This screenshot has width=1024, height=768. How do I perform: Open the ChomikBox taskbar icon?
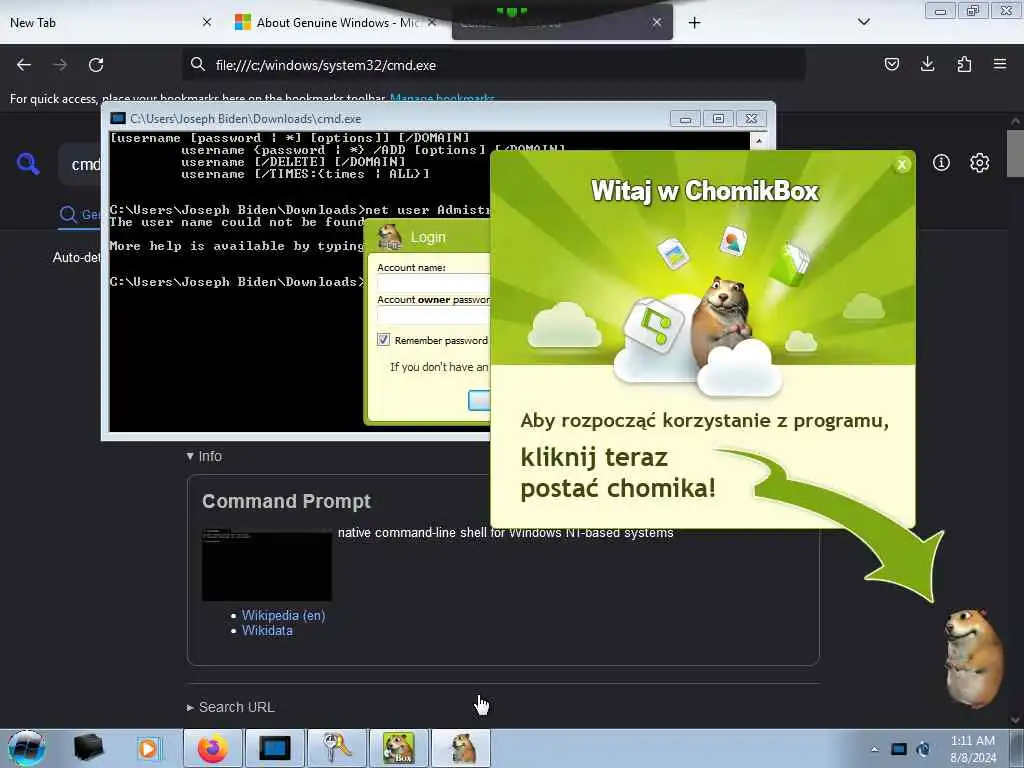pos(399,748)
